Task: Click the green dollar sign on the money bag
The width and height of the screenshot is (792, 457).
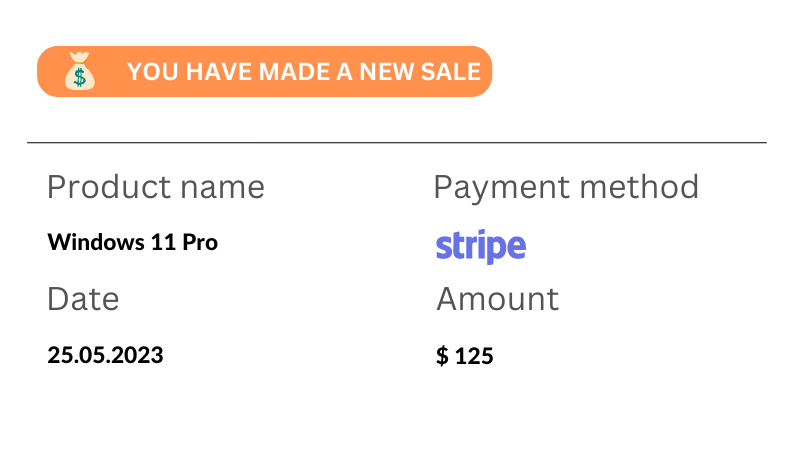Action: click(80, 77)
